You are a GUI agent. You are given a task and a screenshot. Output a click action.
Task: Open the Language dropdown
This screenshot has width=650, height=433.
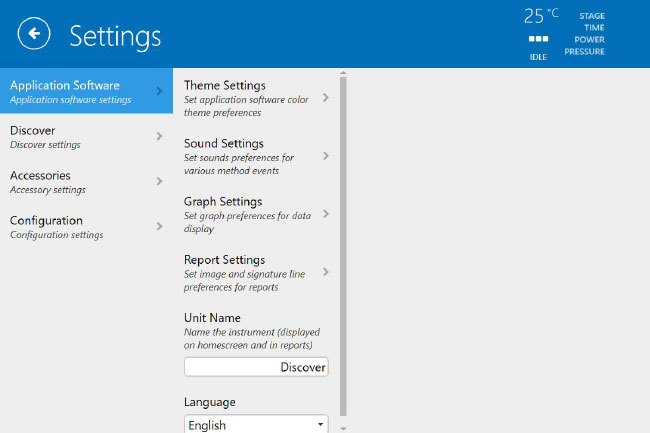(x=256, y=424)
